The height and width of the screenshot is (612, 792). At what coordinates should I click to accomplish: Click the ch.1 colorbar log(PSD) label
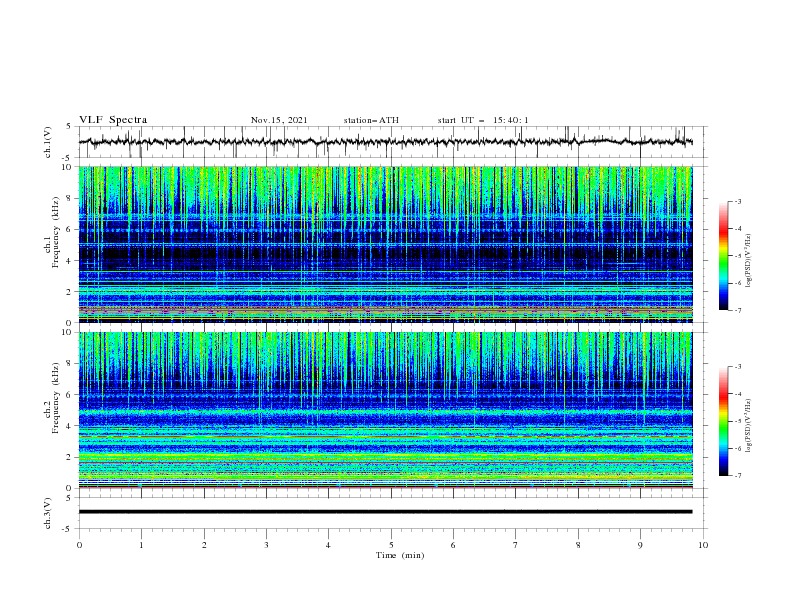749,261
